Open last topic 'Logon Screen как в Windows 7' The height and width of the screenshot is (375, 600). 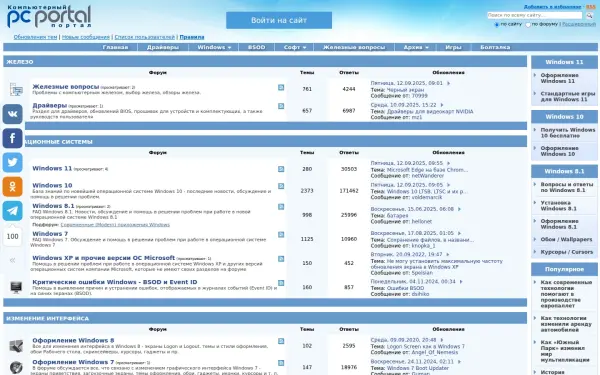(426, 346)
